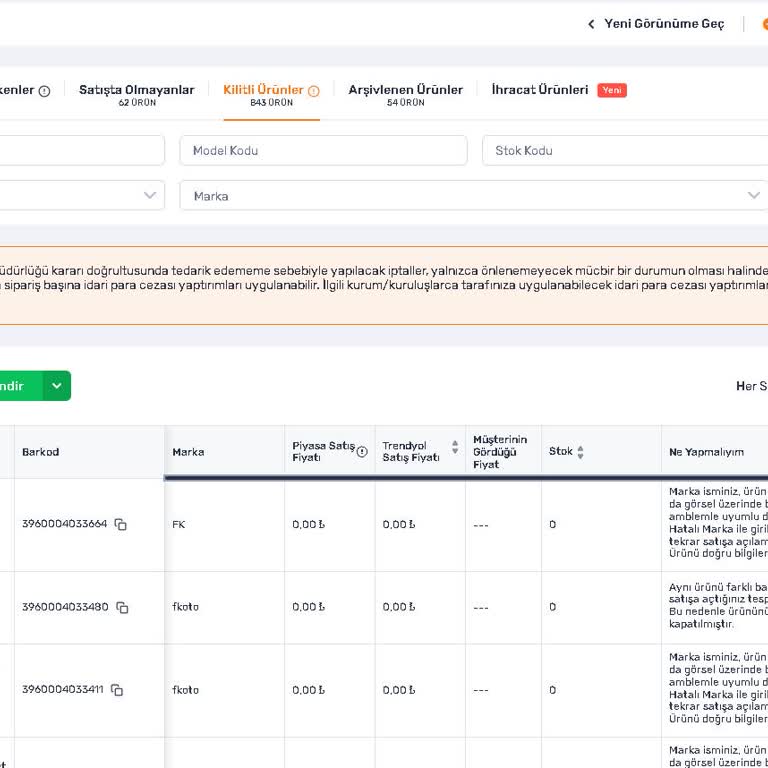
Task: Select the İhracat Ürünleri tab
Action: point(540,90)
